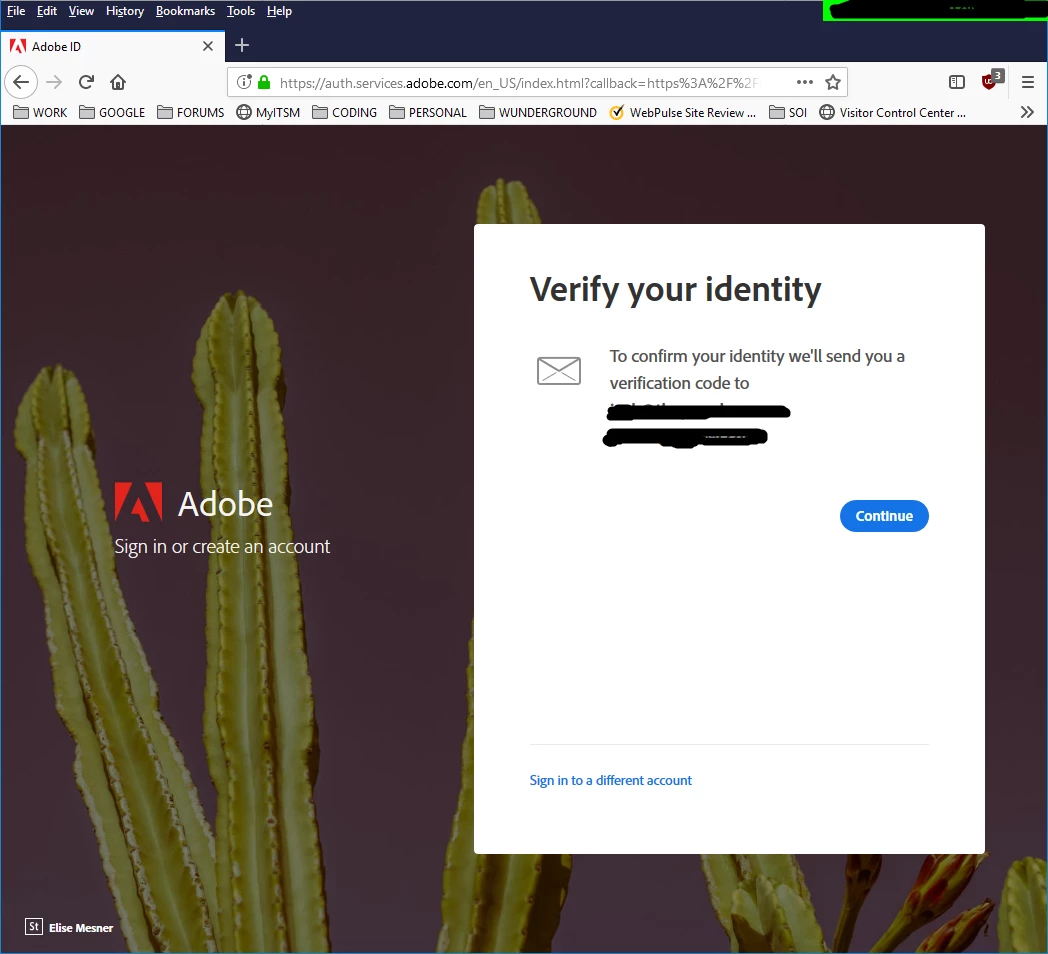Open the Bookmarks menu
Viewport: 1048px width, 954px height.
pos(185,11)
